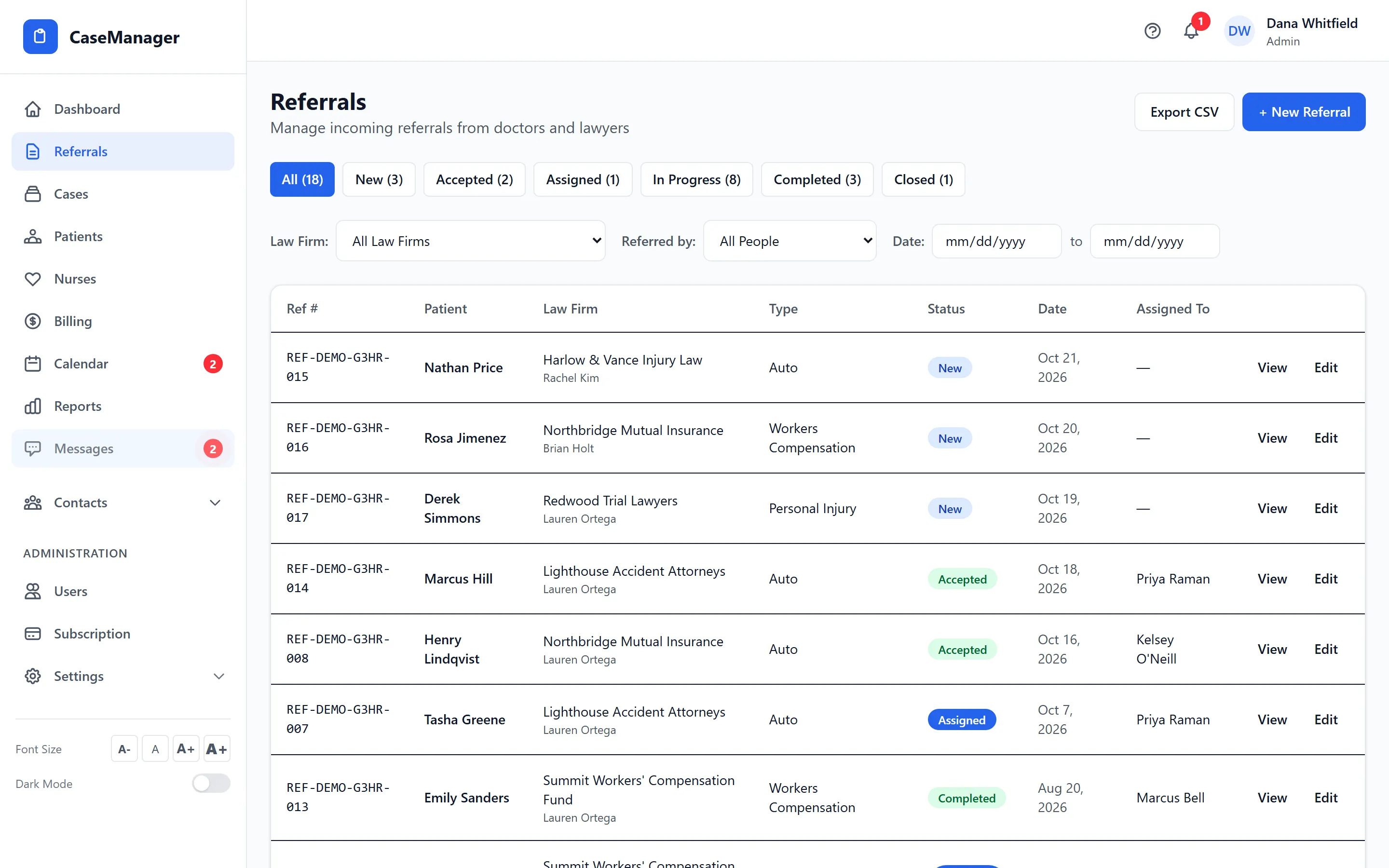Select the Assigned (1) filter tab
The height and width of the screenshot is (868, 1389).
click(583, 180)
